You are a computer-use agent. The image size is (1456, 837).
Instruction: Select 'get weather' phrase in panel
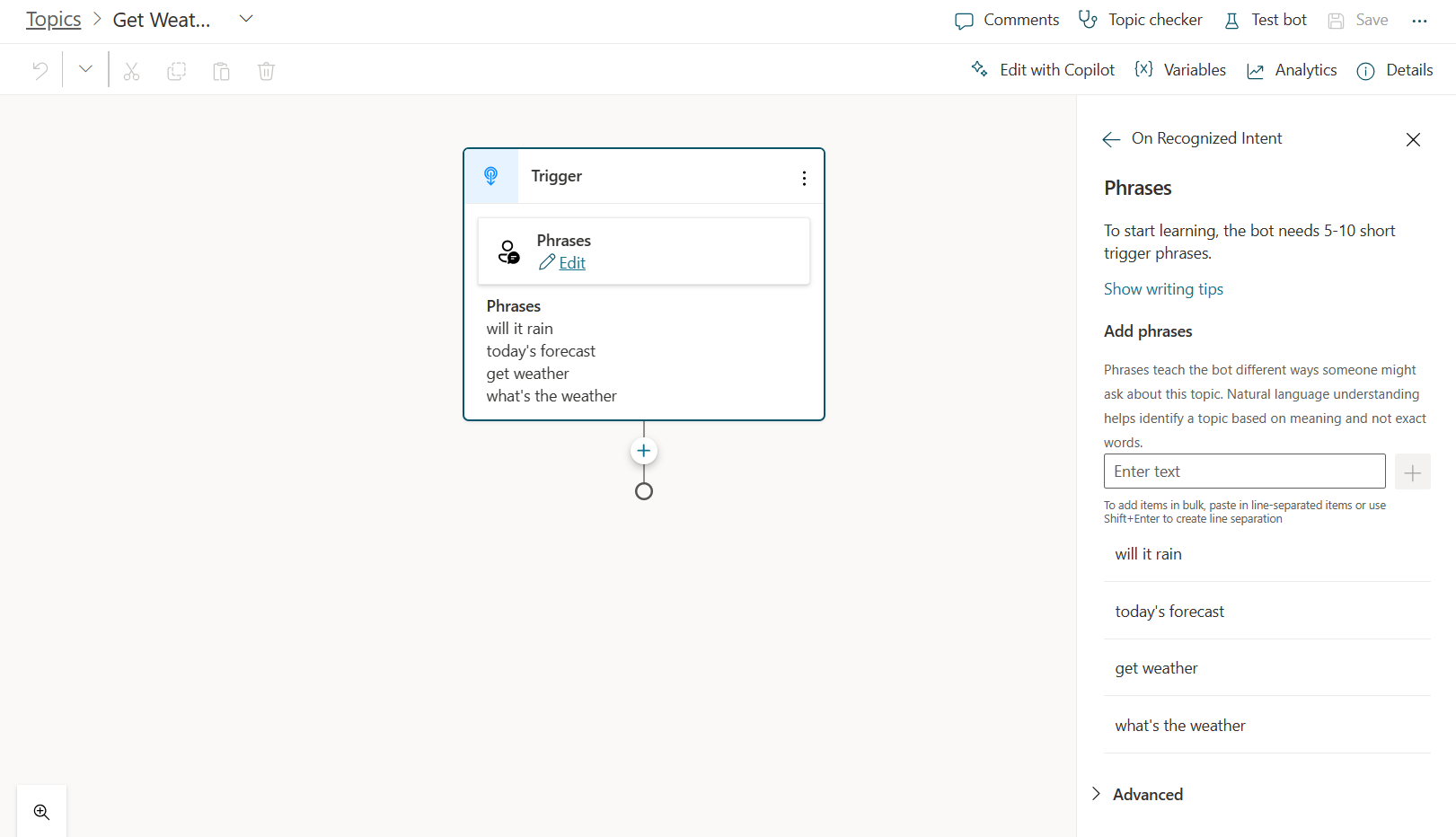click(1266, 668)
